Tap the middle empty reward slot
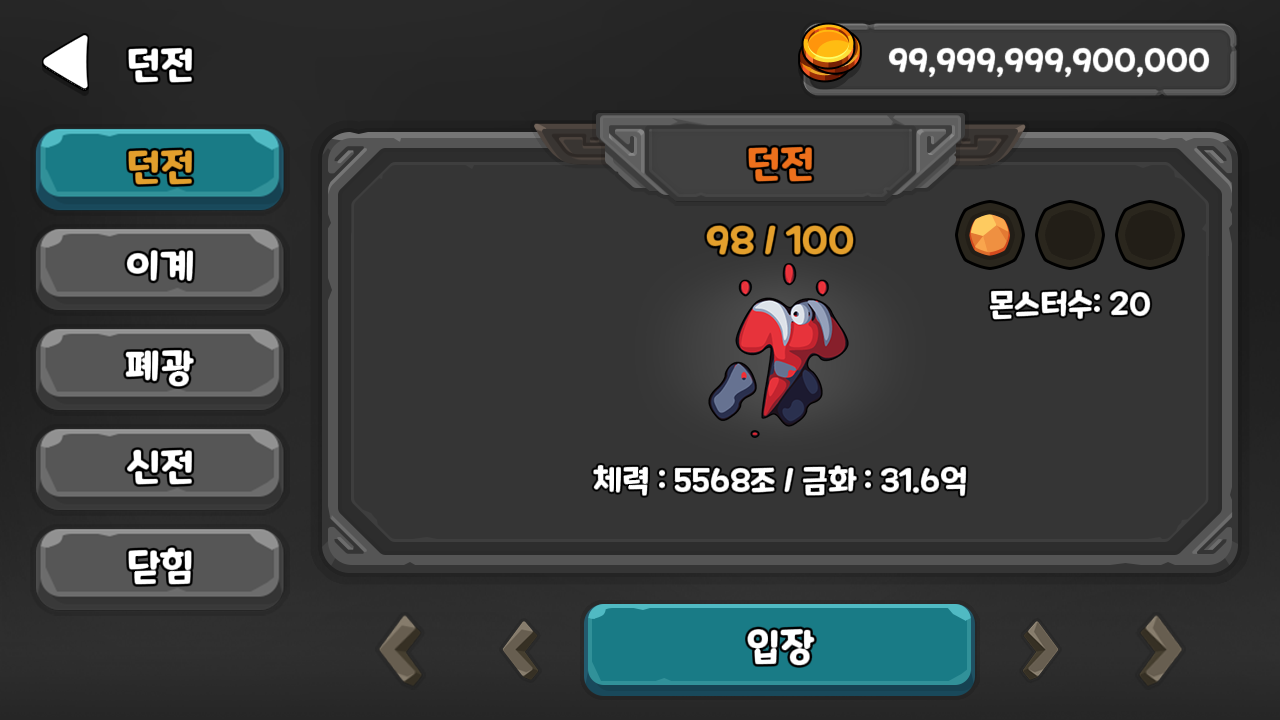1280x720 pixels. 1069,236
